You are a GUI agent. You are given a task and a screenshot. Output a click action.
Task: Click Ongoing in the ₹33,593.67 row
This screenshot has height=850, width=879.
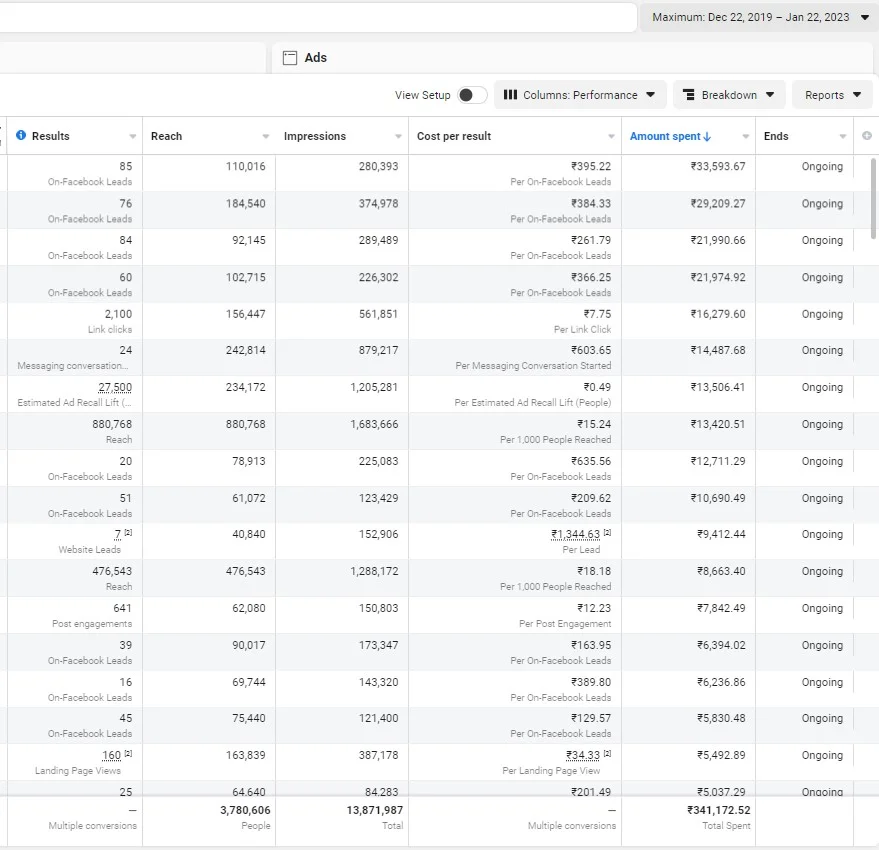822,167
